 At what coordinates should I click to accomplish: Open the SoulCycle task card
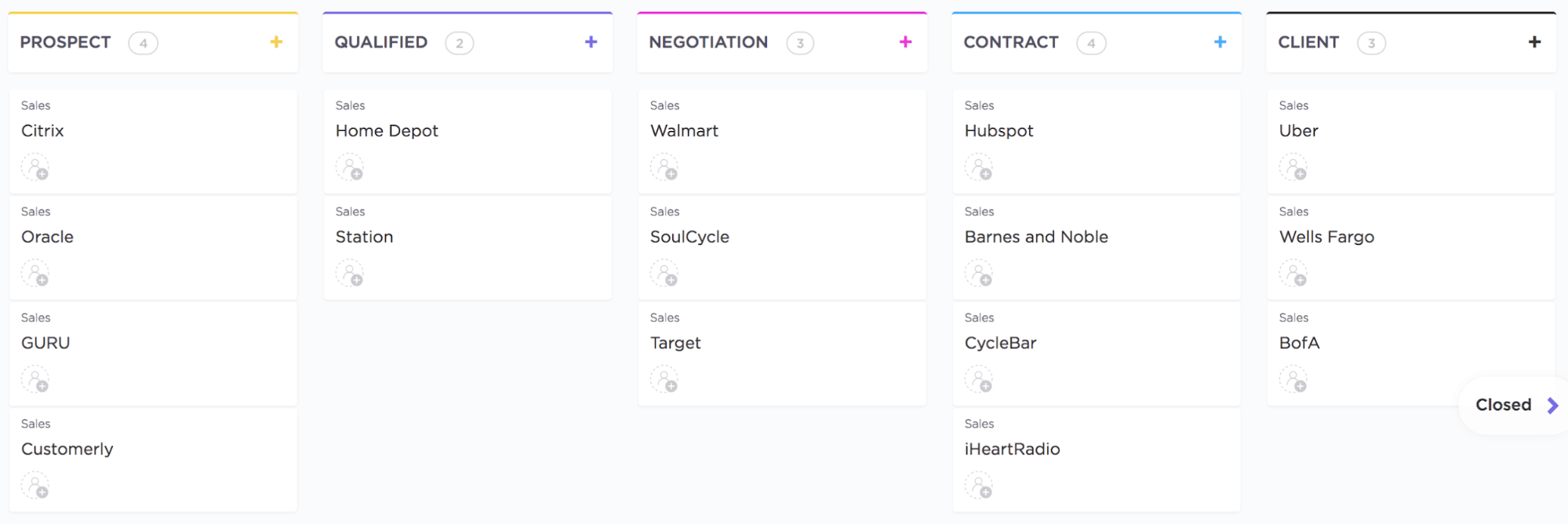point(689,237)
